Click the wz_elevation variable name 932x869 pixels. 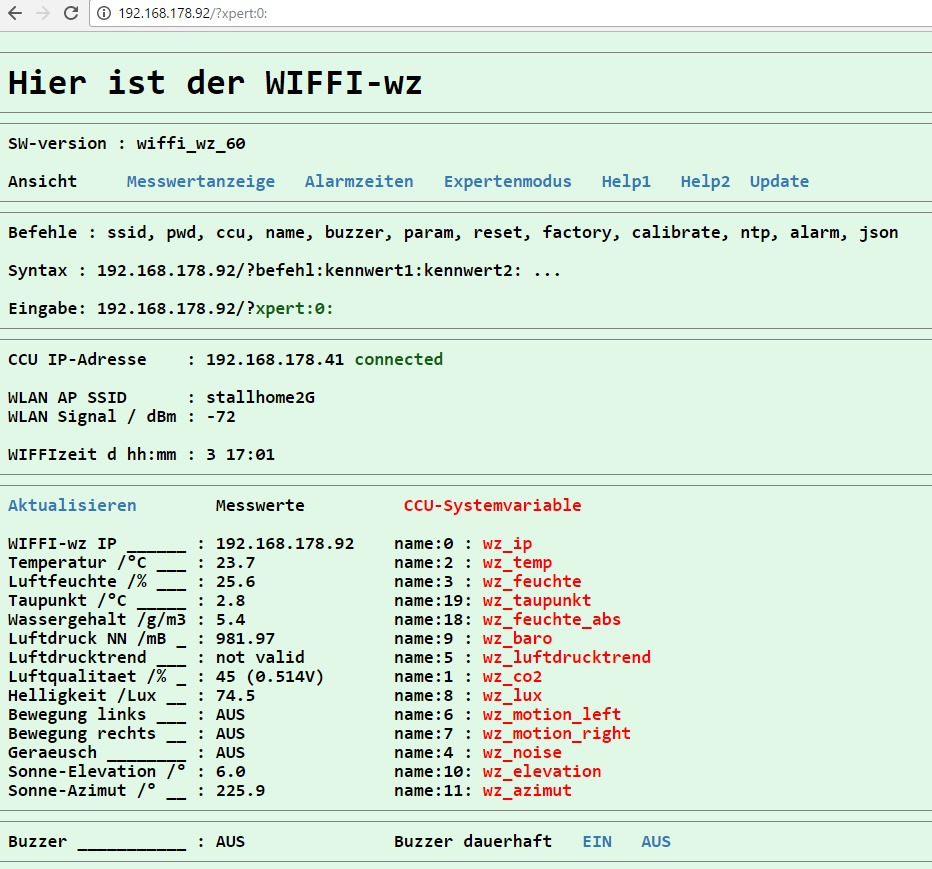click(x=541, y=772)
